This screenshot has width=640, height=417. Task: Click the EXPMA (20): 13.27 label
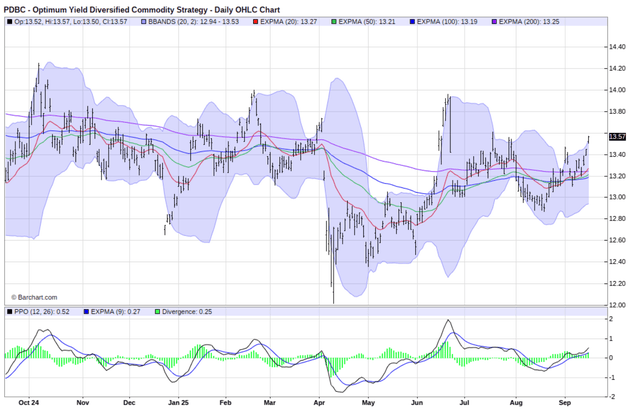(x=289, y=22)
